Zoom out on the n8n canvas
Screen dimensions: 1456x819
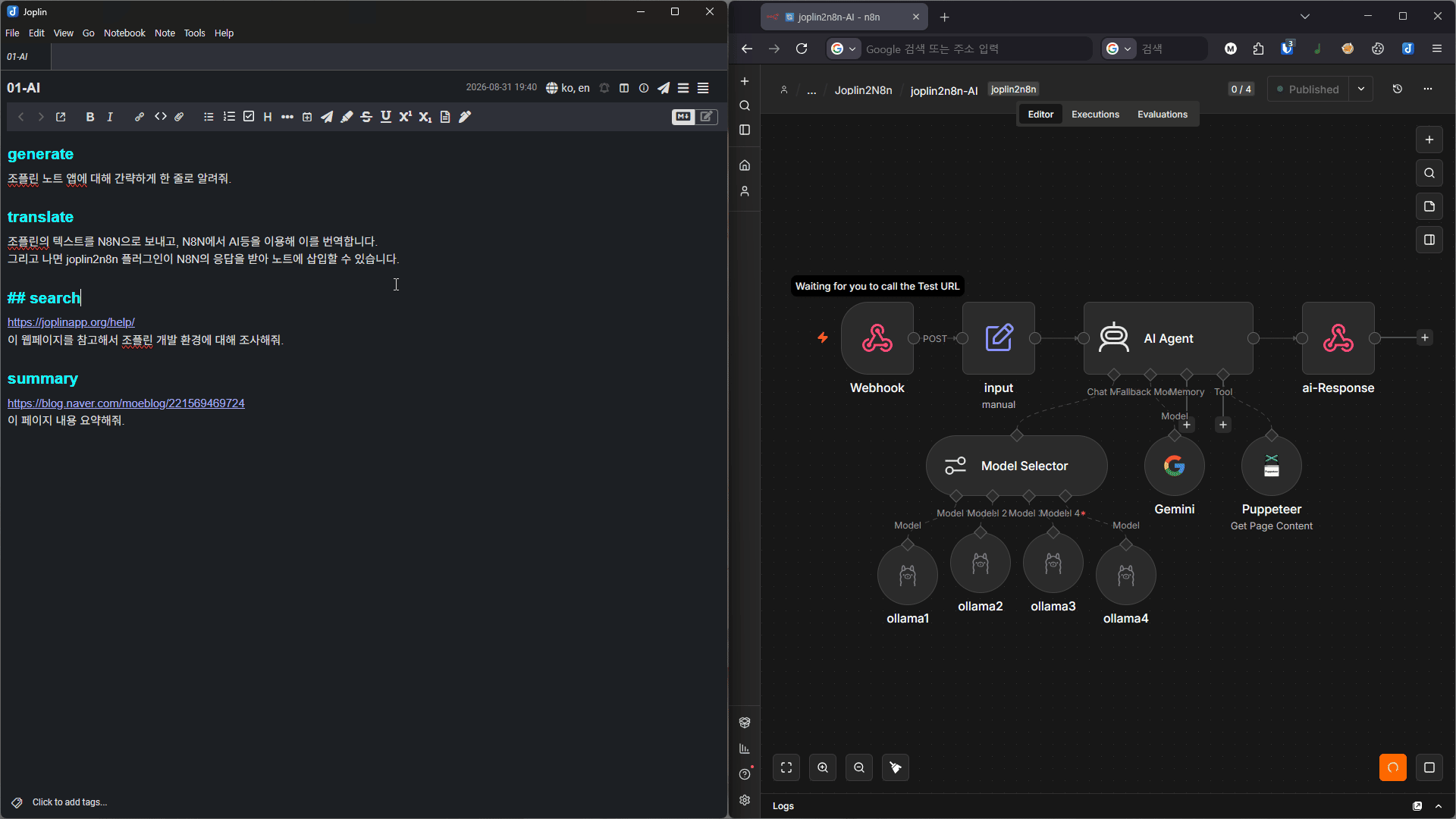(x=859, y=767)
